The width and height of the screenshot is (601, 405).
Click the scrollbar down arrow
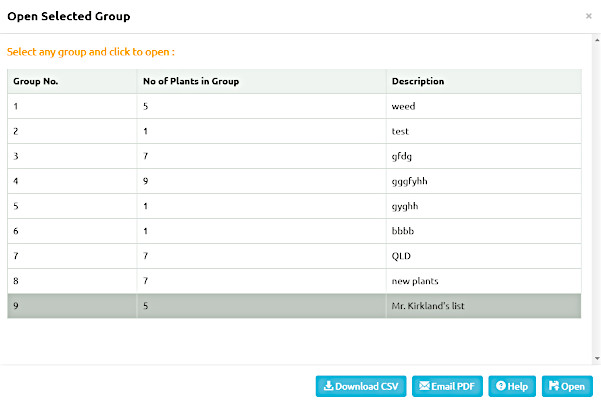pos(597,359)
